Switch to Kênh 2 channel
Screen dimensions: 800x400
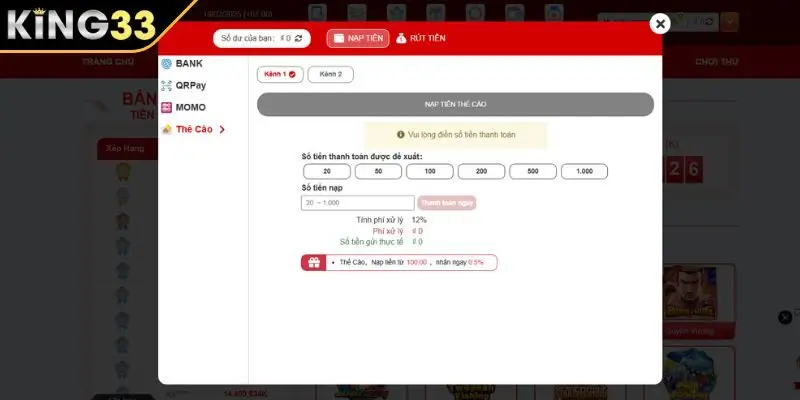pos(330,74)
